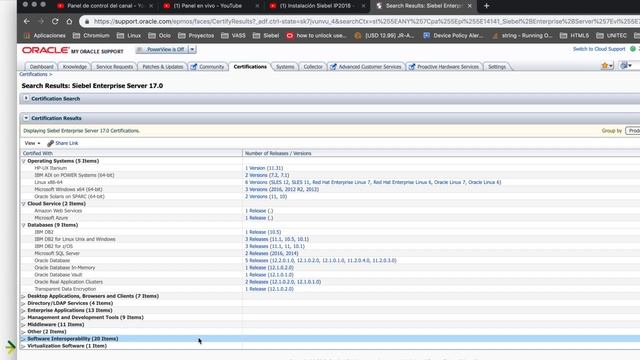Open the Proyectos bookmark folder
The image size is (640, 360).
(x=196, y=36)
